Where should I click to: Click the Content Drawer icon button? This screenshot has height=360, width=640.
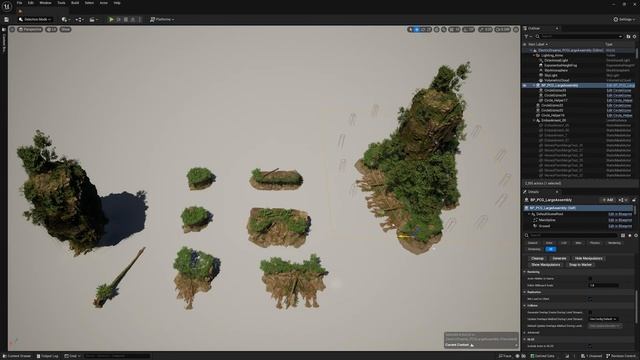click(x=17, y=356)
